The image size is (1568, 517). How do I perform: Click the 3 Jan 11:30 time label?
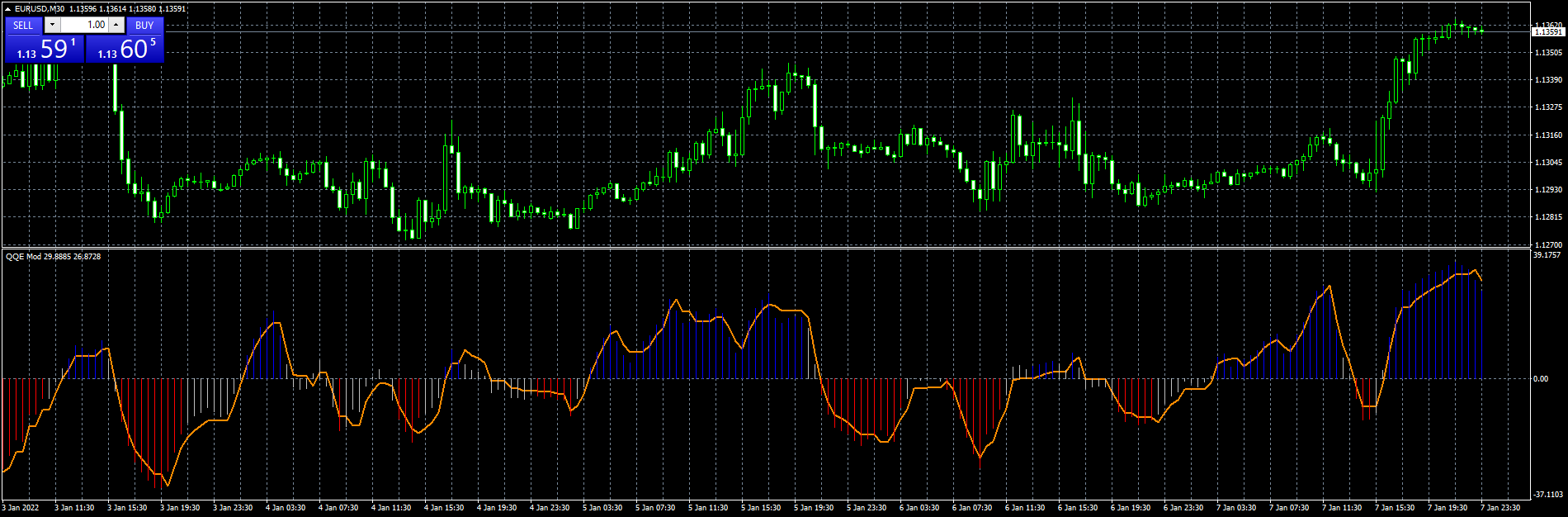tap(75, 508)
